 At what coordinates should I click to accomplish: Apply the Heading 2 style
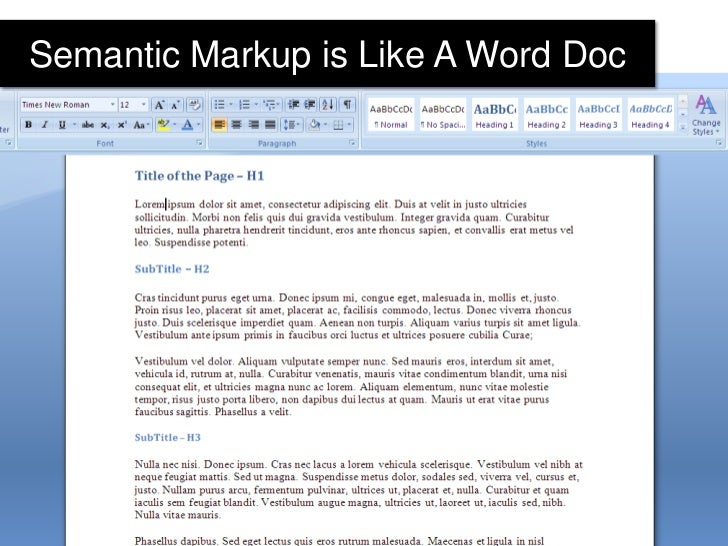(546, 115)
